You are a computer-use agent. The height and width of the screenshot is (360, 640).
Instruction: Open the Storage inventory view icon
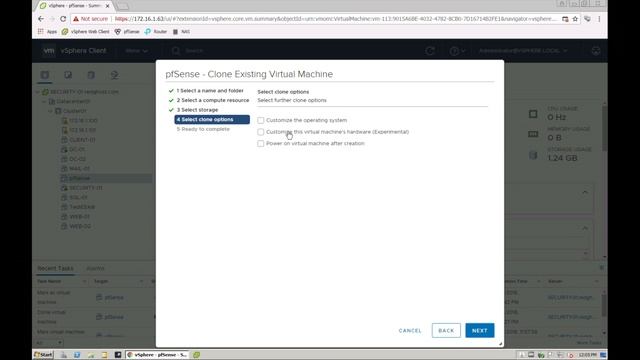pyautogui.click(x=91, y=75)
